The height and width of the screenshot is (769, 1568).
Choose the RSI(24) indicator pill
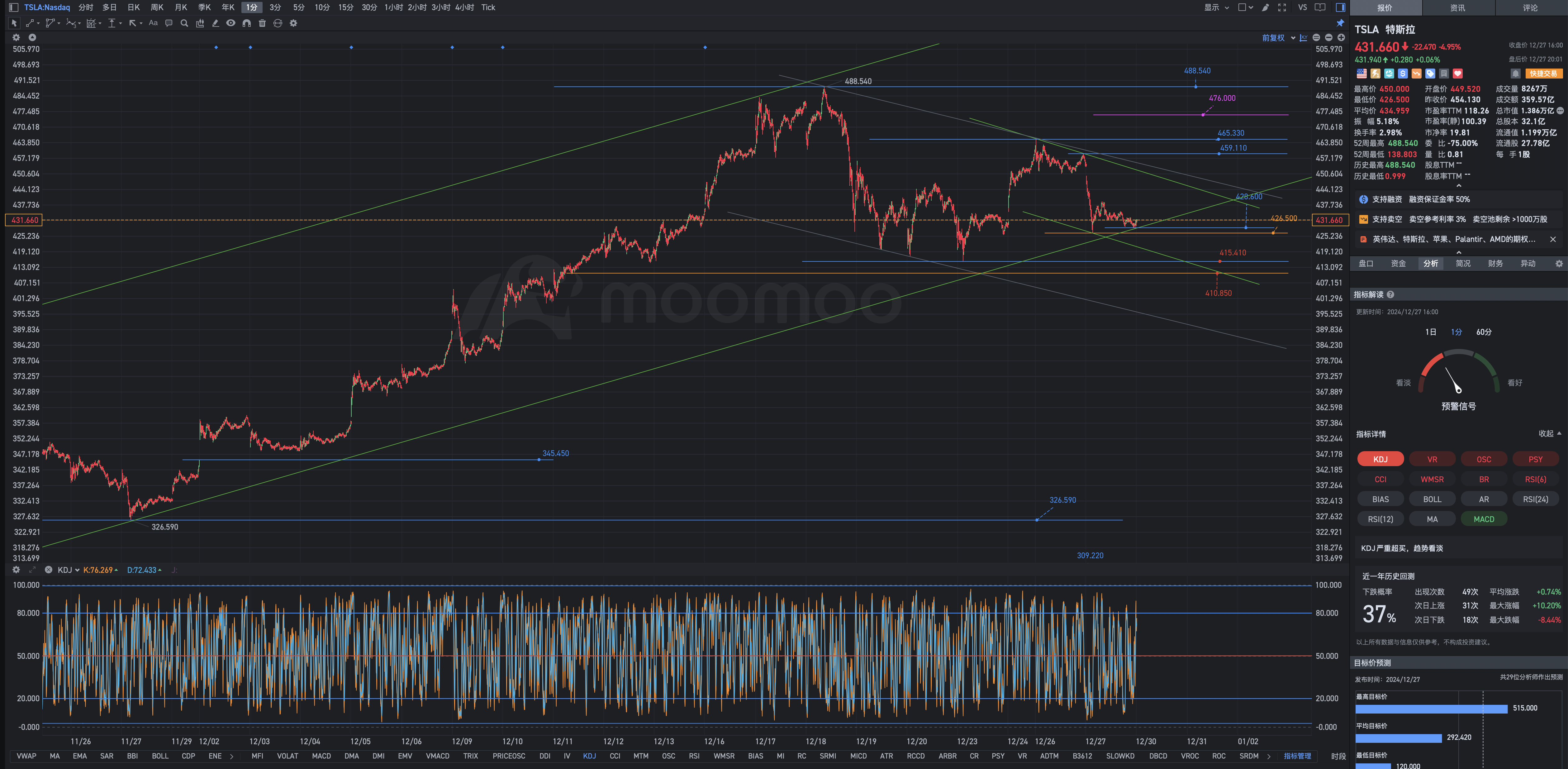click(1535, 499)
